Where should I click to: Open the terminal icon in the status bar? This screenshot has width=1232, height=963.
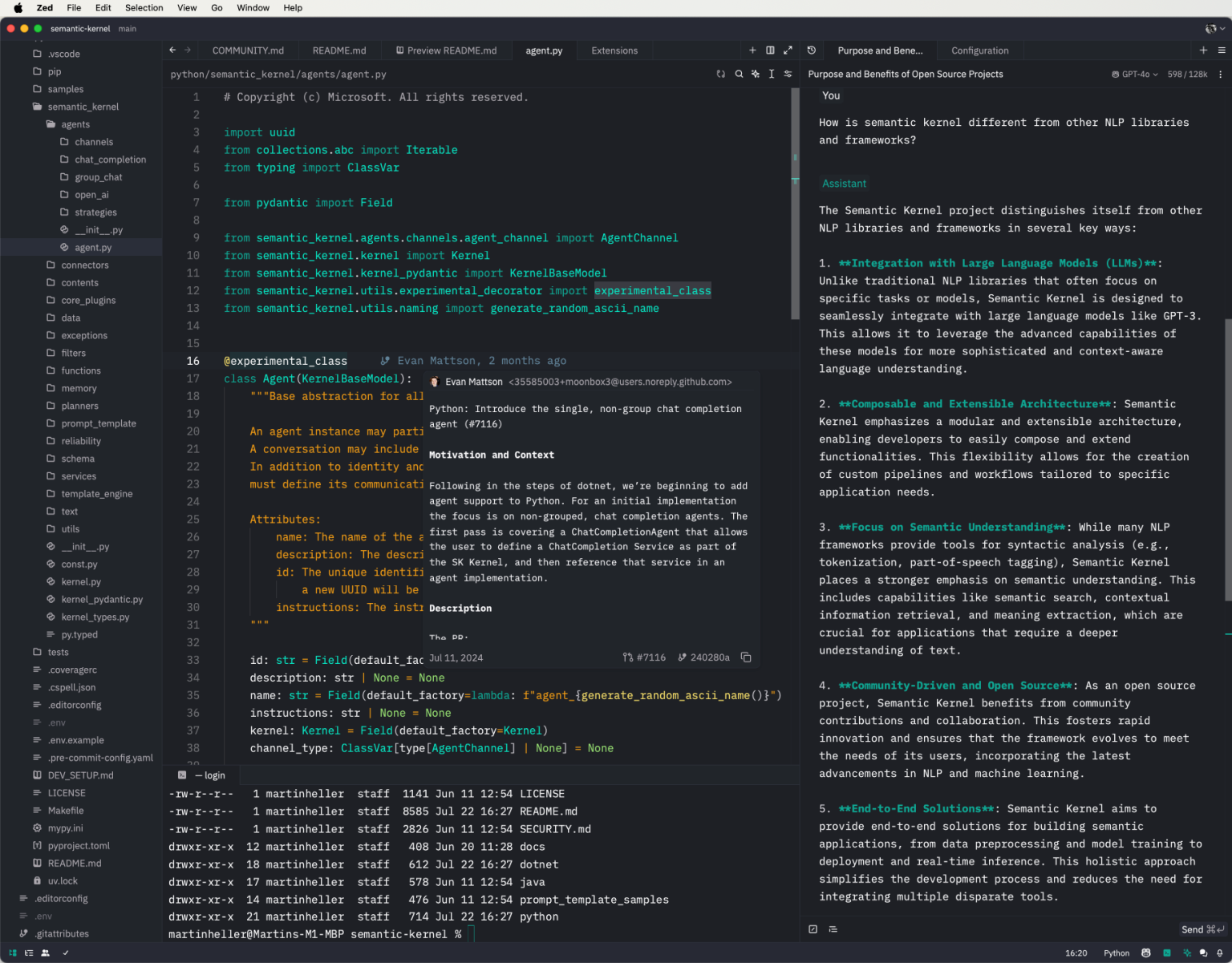1167,953
